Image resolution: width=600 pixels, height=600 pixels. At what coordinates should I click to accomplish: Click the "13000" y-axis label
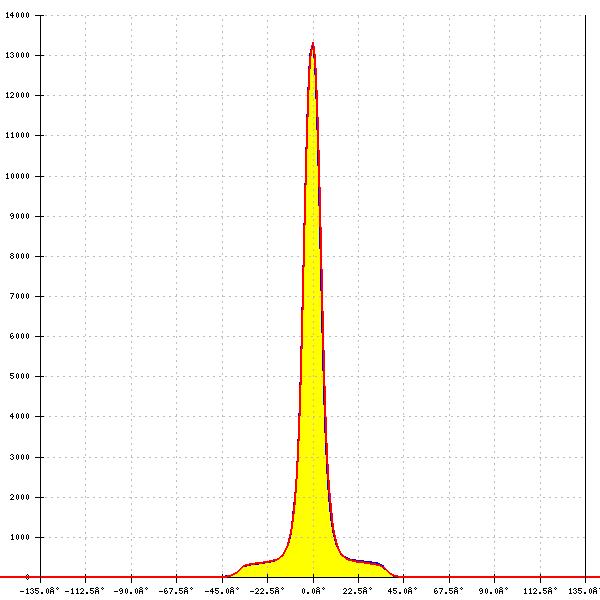click(x=17, y=55)
